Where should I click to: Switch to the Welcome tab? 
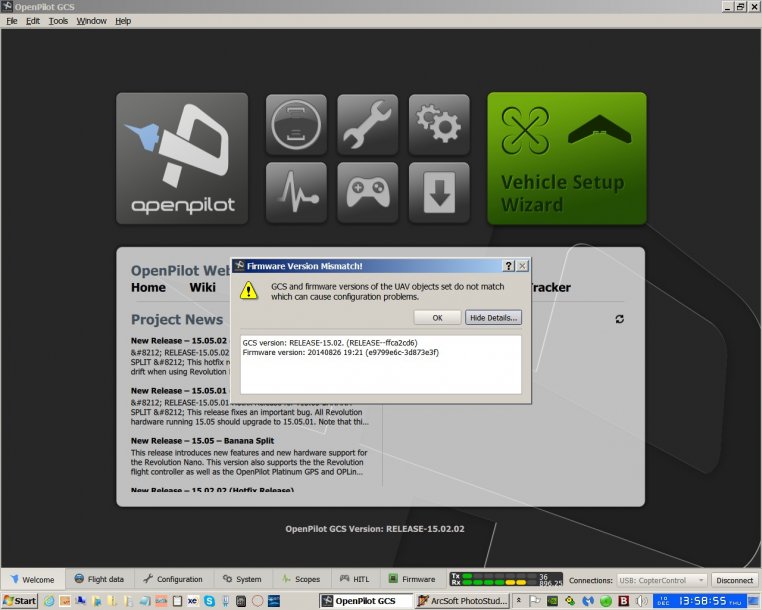tap(33, 579)
